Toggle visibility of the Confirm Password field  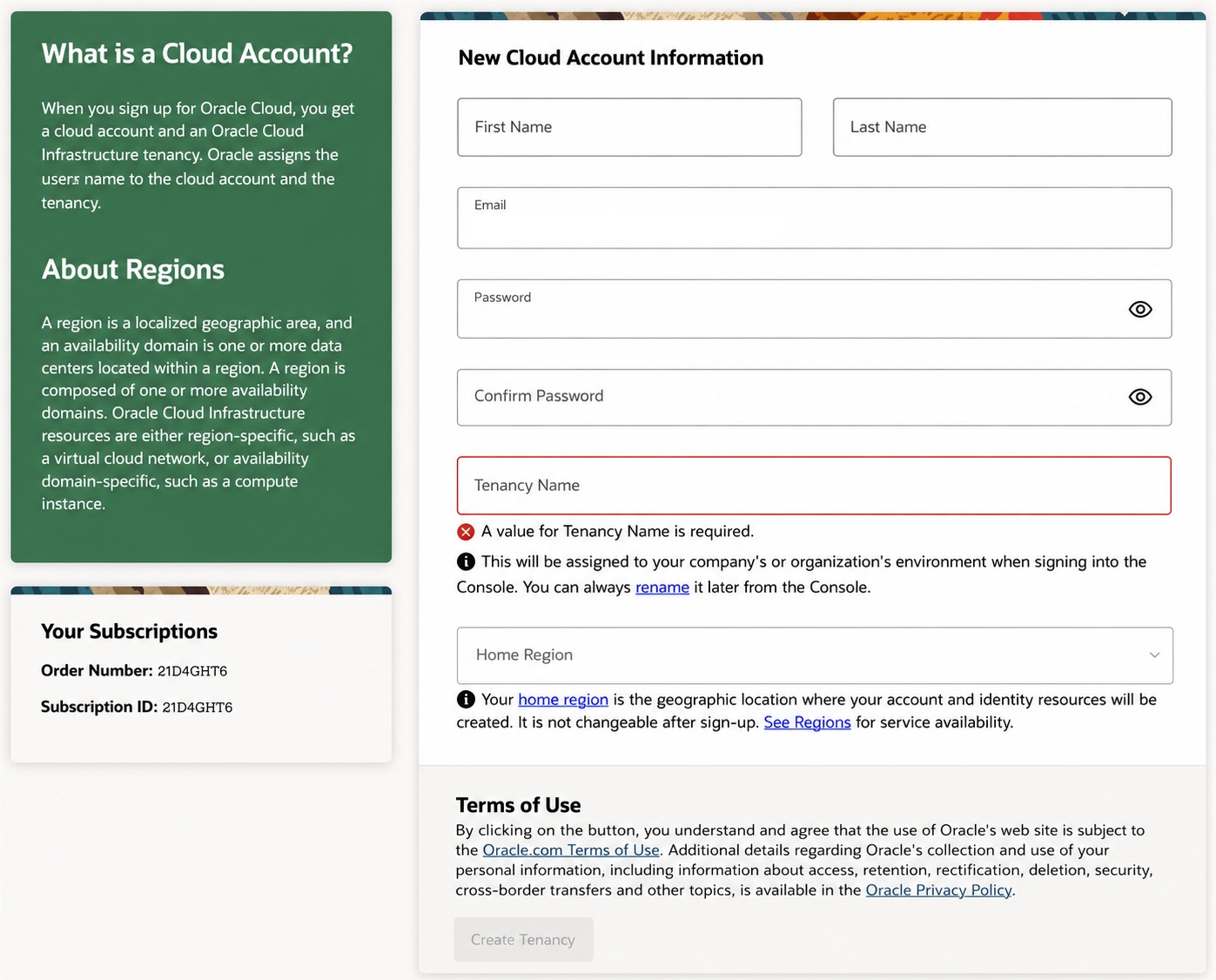[x=1139, y=397]
